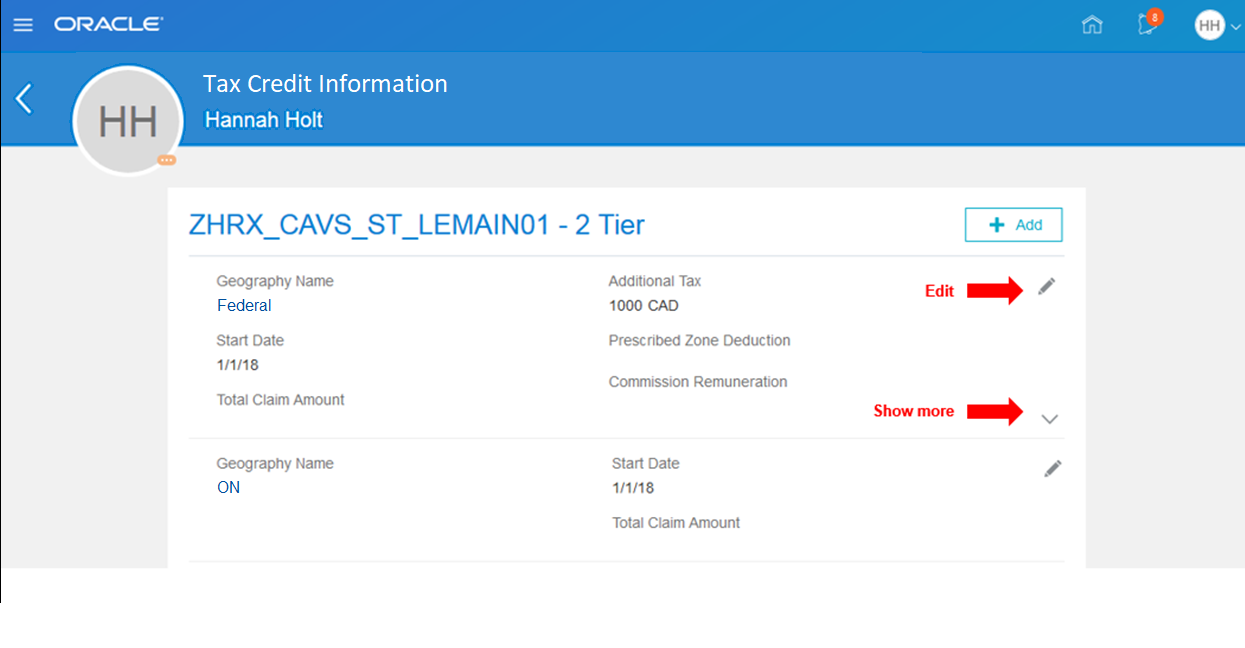Edit the ON tax credit record
1245x648 pixels.
coord(1052,468)
